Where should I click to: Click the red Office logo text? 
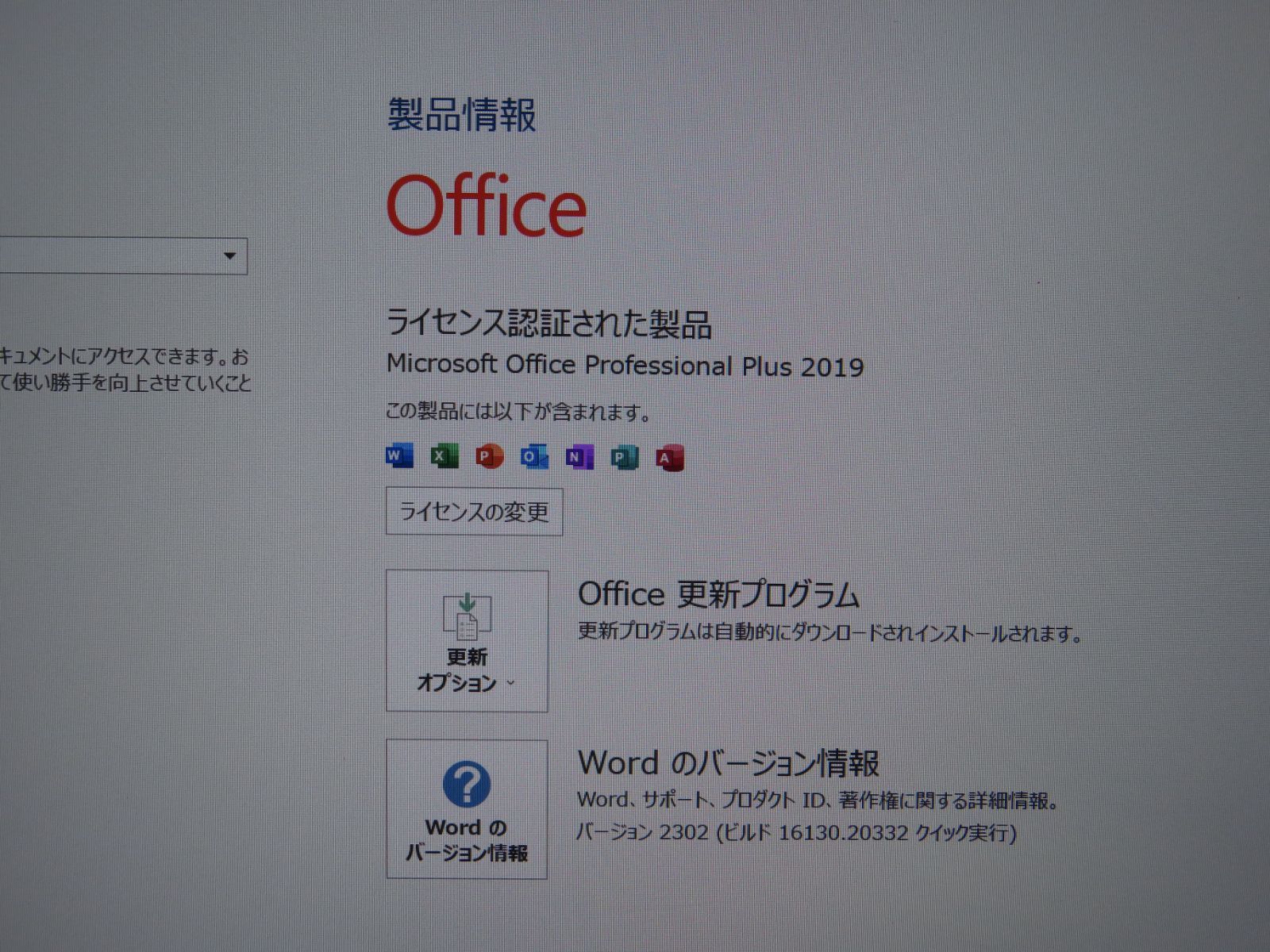(x=487, y=206)
